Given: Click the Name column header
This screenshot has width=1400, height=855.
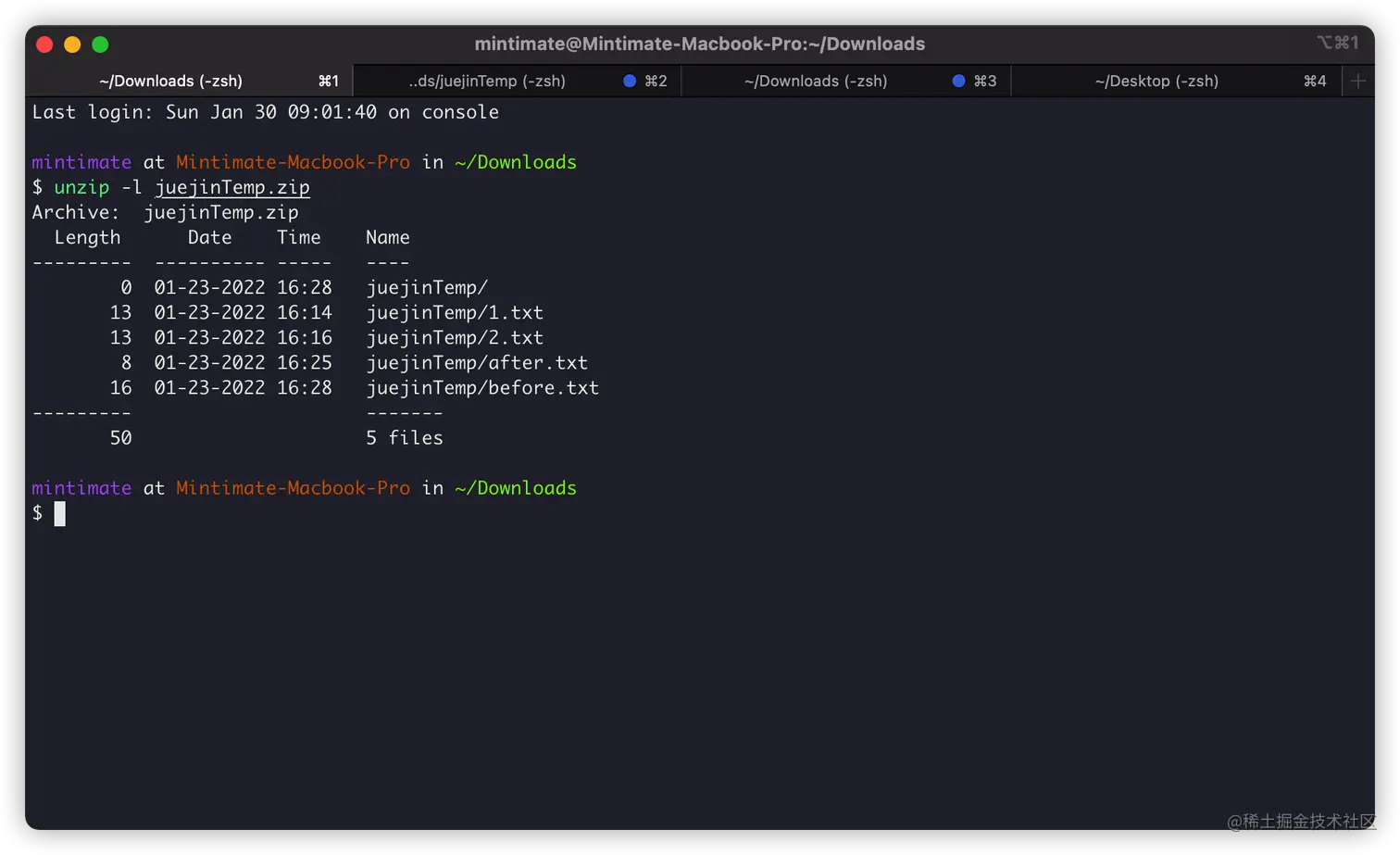Looking at the screenshot, I should [388, 237].
